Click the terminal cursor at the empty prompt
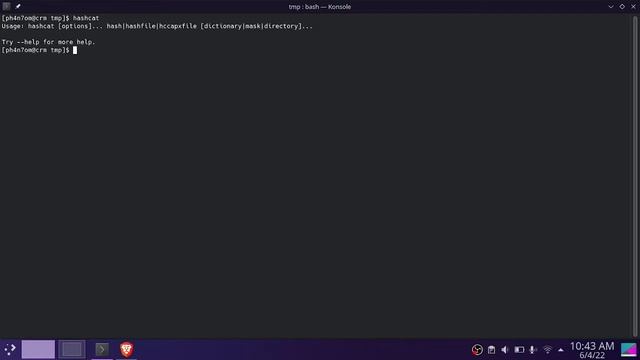Image resolution: width=640 pixels, height=360 pixels. (x=75, y=50)
